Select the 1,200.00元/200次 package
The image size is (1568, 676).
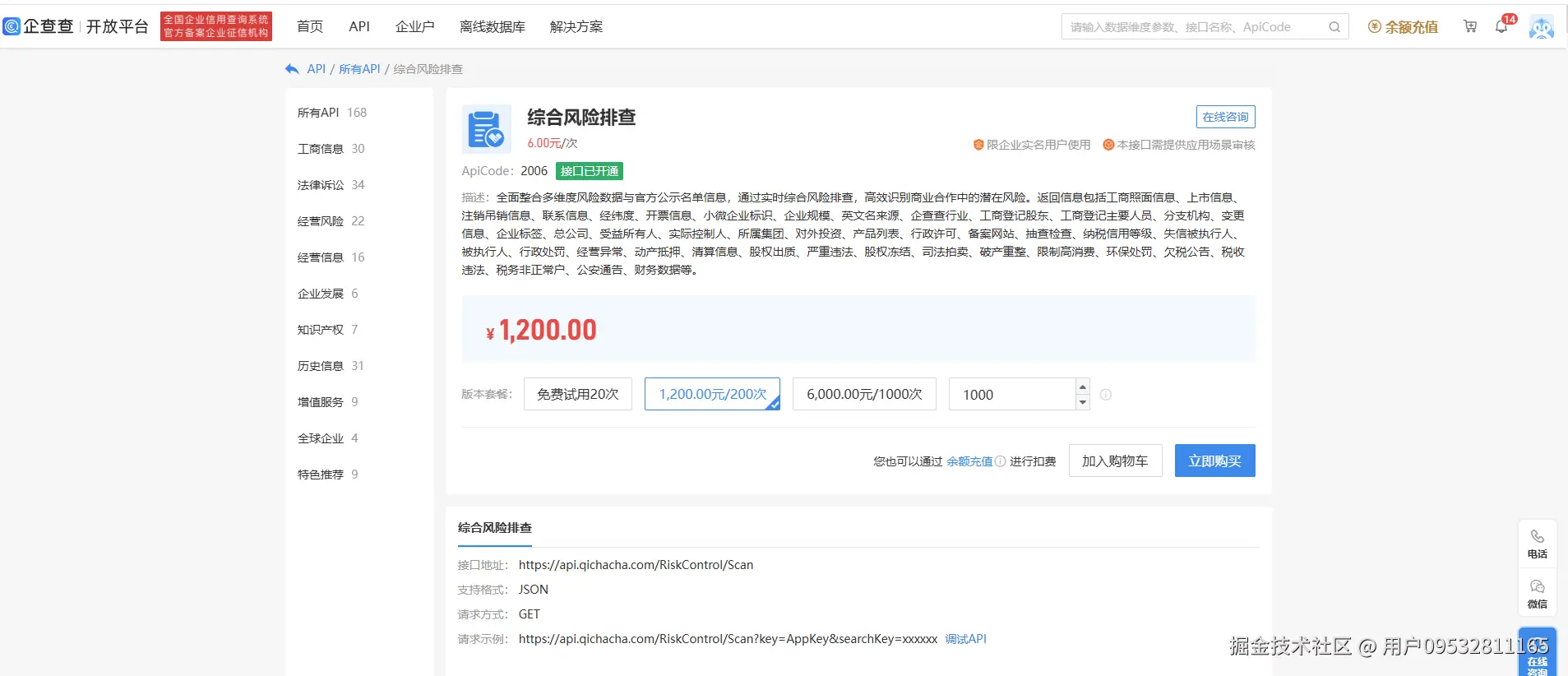coord(712,394)
